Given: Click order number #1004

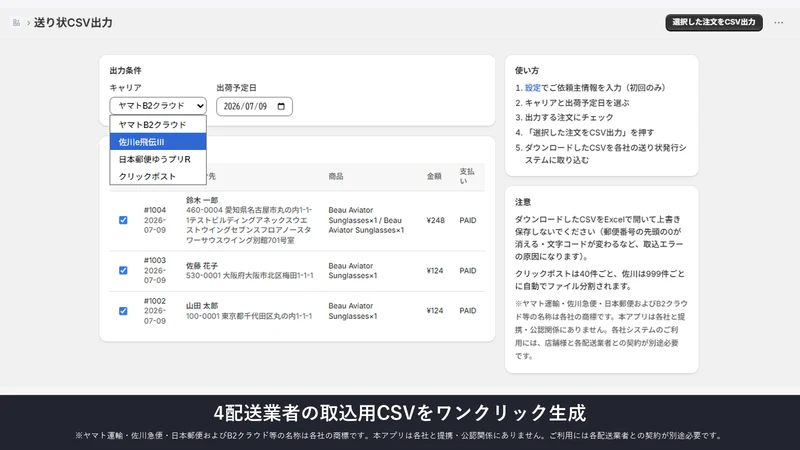Looking at the screenshot, I should (155, 210).
